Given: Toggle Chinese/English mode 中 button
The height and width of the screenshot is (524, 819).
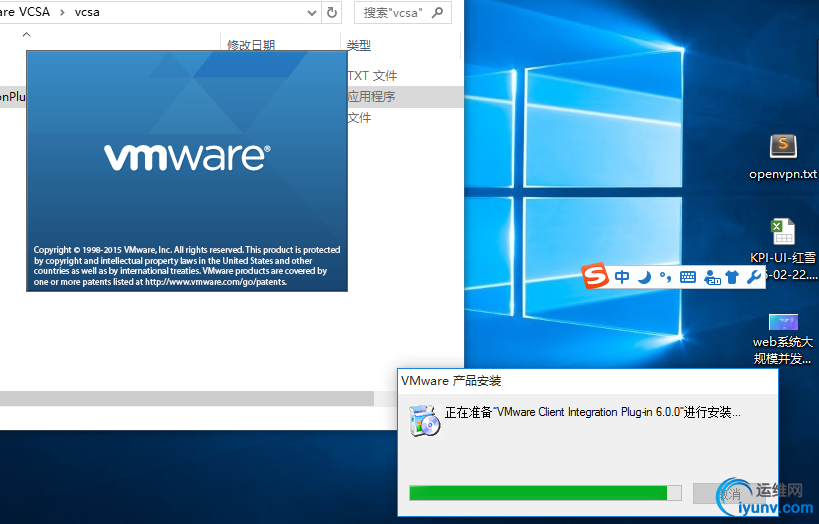Looking at the screenshot, I should [622, 277].
